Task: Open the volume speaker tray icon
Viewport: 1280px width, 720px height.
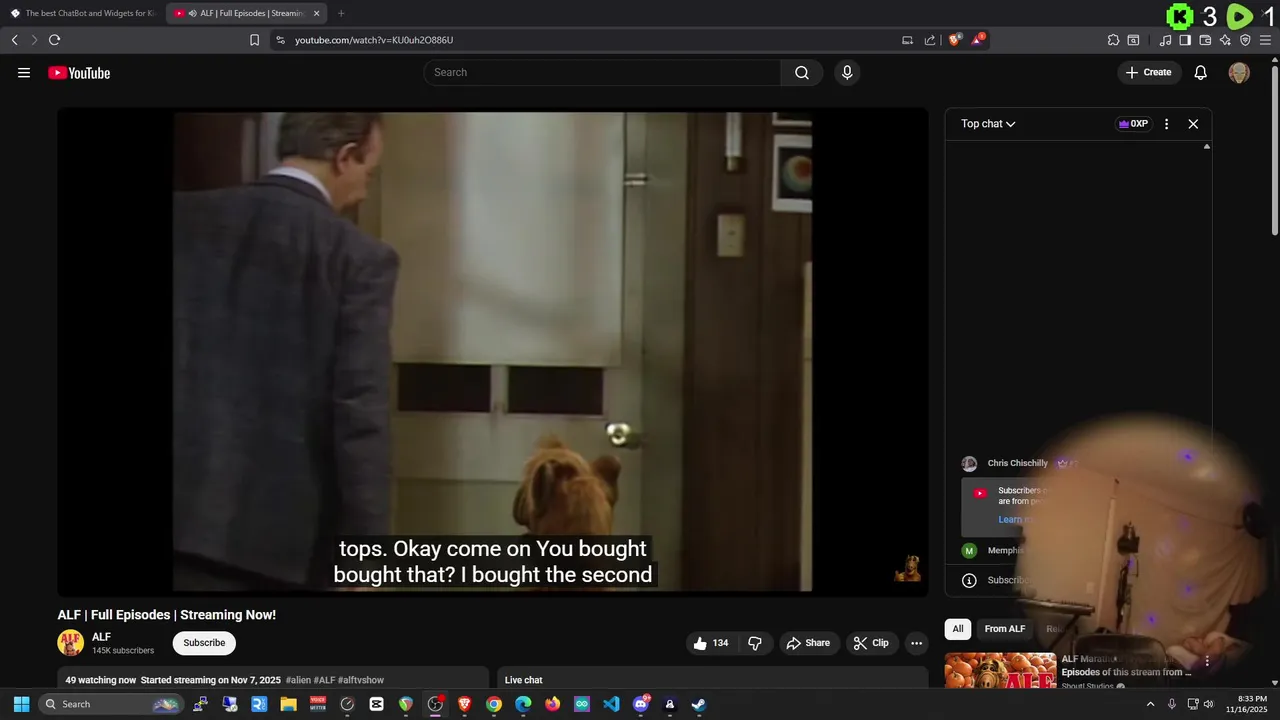Action: click(x=1208, y=704)
